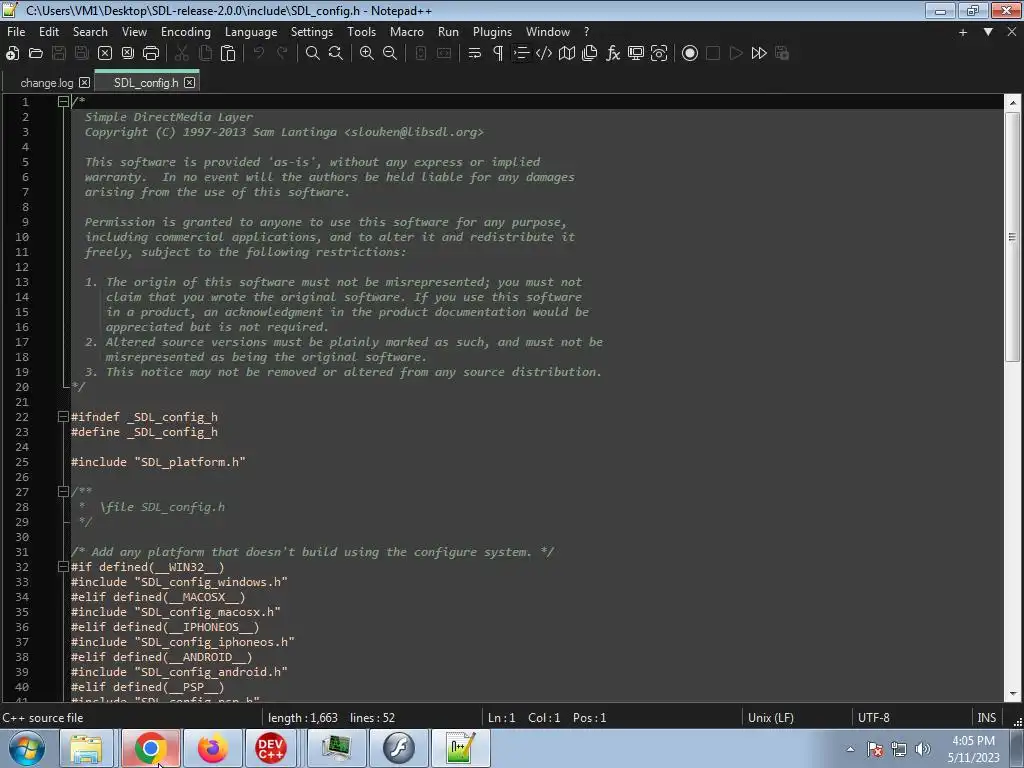The height and width of the screenshot is (768, 1024).
Task: Open the Plugins menu
Action: (492, 32)
